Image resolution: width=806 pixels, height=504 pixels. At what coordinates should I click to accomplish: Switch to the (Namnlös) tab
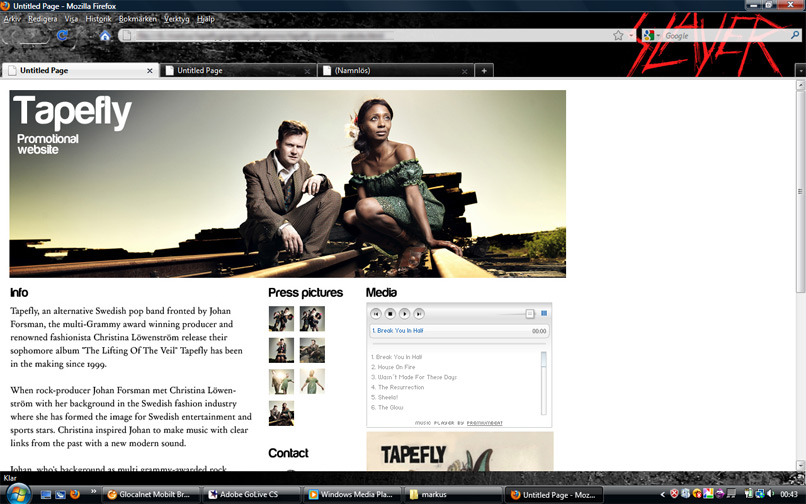[x=396, y=70]
